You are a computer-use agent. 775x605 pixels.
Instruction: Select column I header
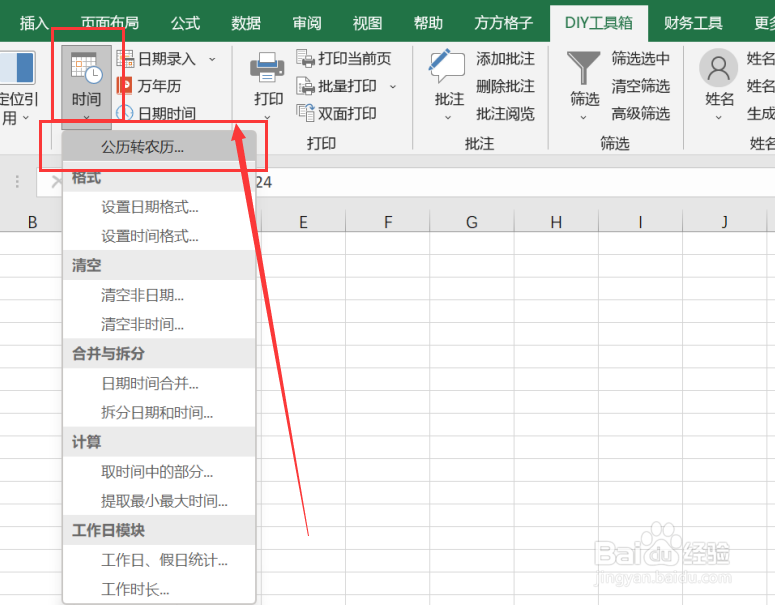click(x=640, y=222)
